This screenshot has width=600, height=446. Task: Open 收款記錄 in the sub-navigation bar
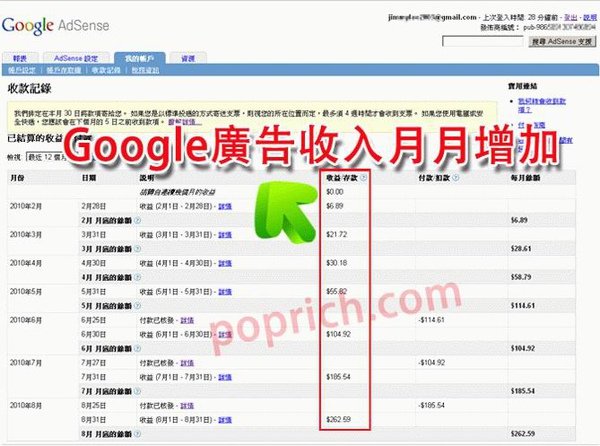pos(106,70)
